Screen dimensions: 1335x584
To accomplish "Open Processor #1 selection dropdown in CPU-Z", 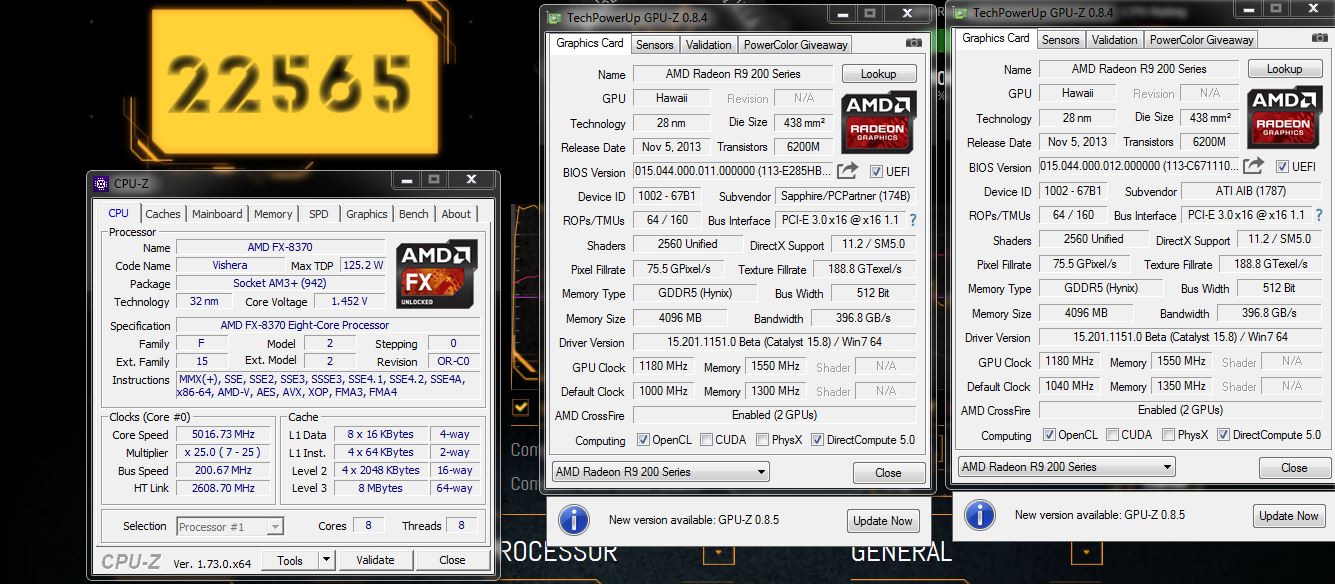I will tap(230, 526).
